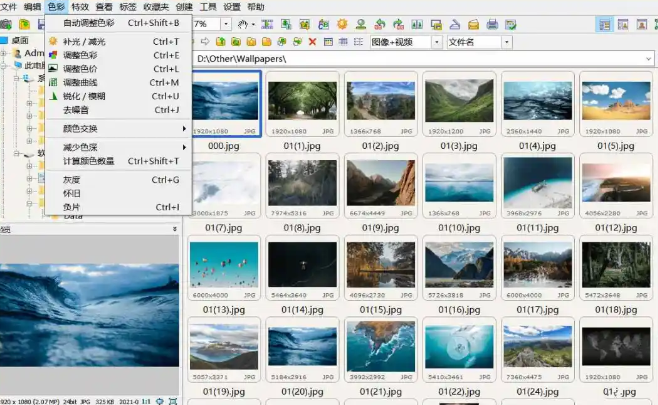Click the yellow envelope email icon
658x405 pixels.
tap(473, 24)
